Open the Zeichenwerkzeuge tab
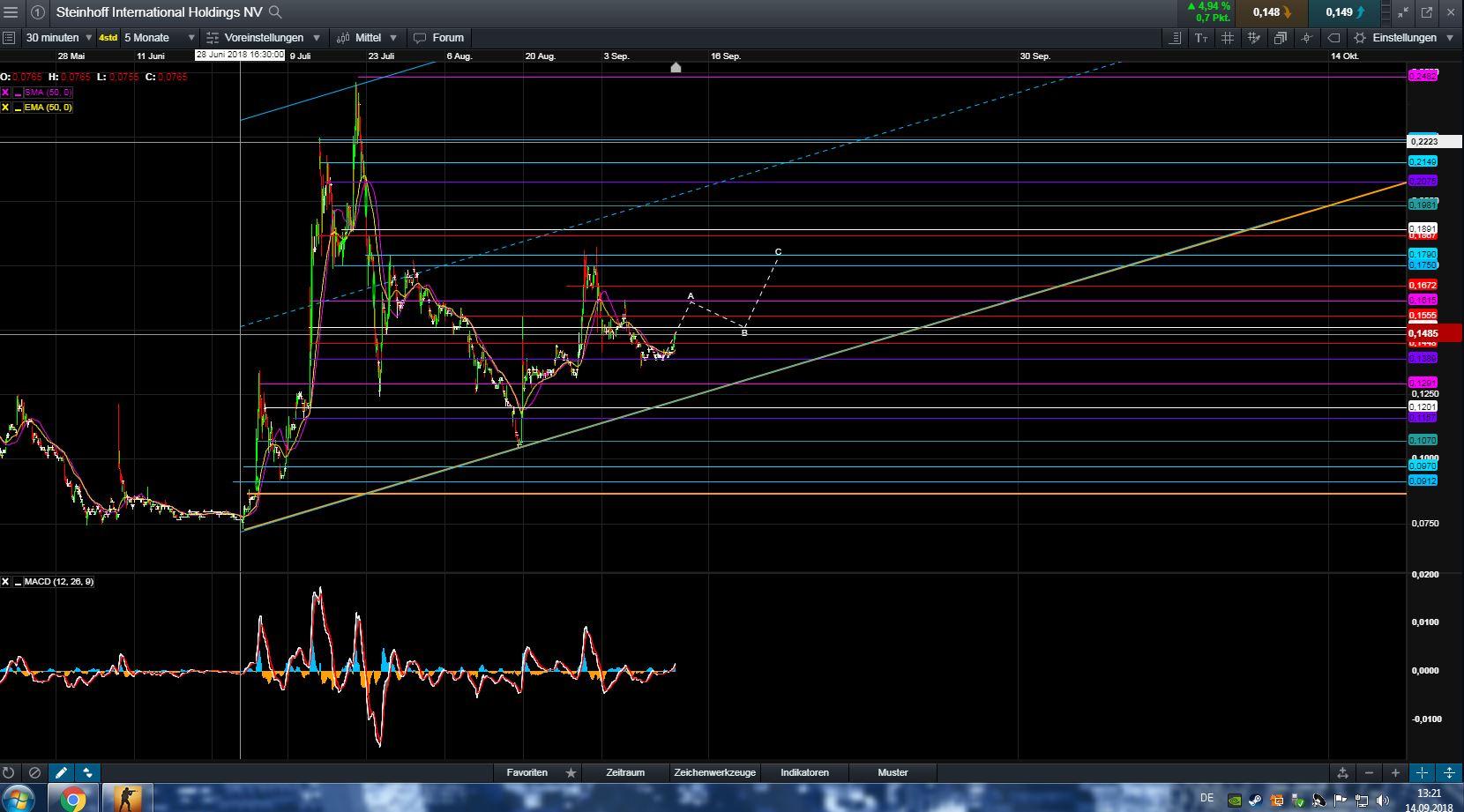The width and height of the screenshot is (1464, 812). coord(714,772)
